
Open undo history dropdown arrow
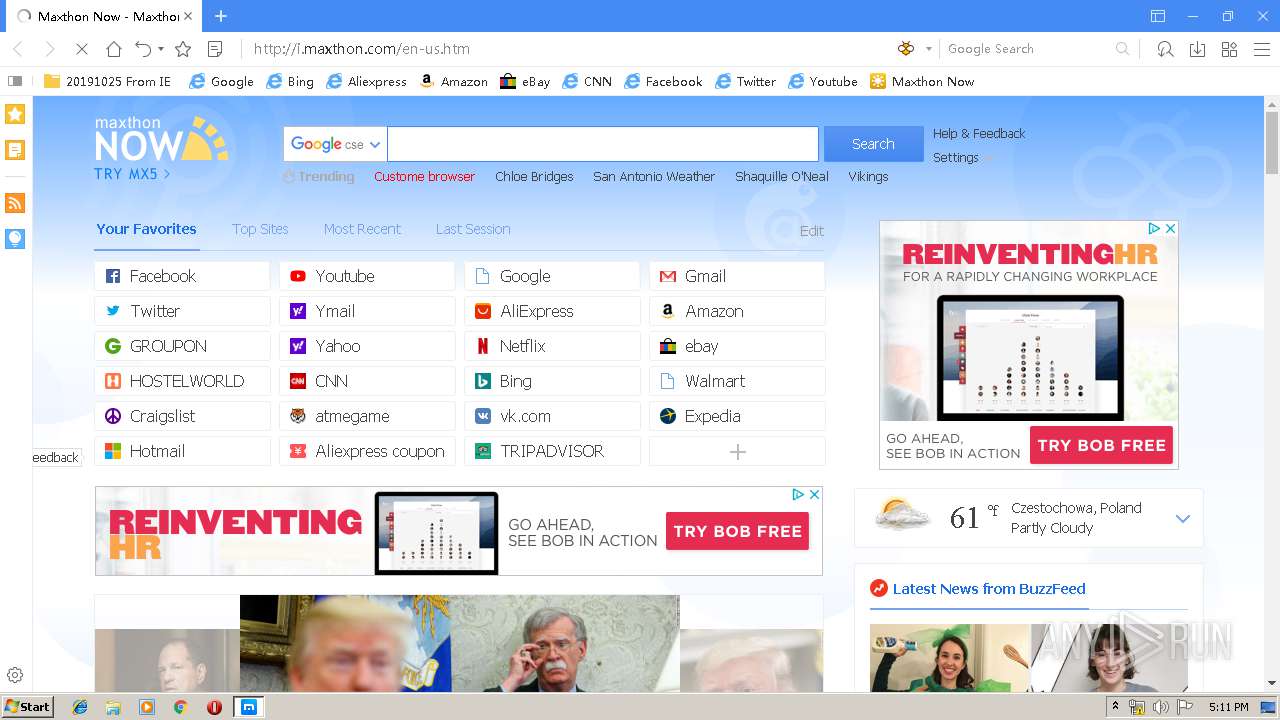160,49
